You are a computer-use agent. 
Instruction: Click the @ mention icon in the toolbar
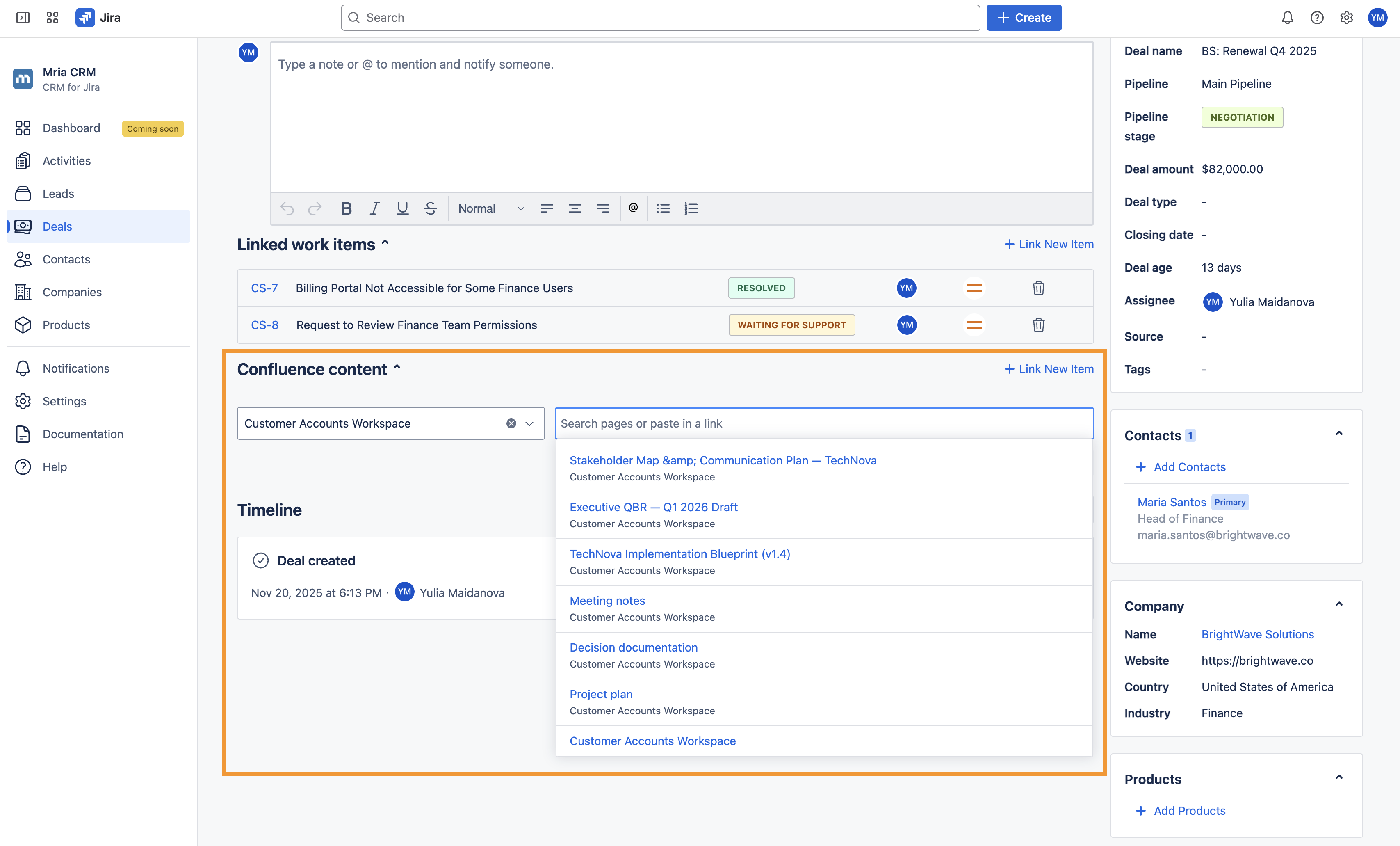pos(633,208)
